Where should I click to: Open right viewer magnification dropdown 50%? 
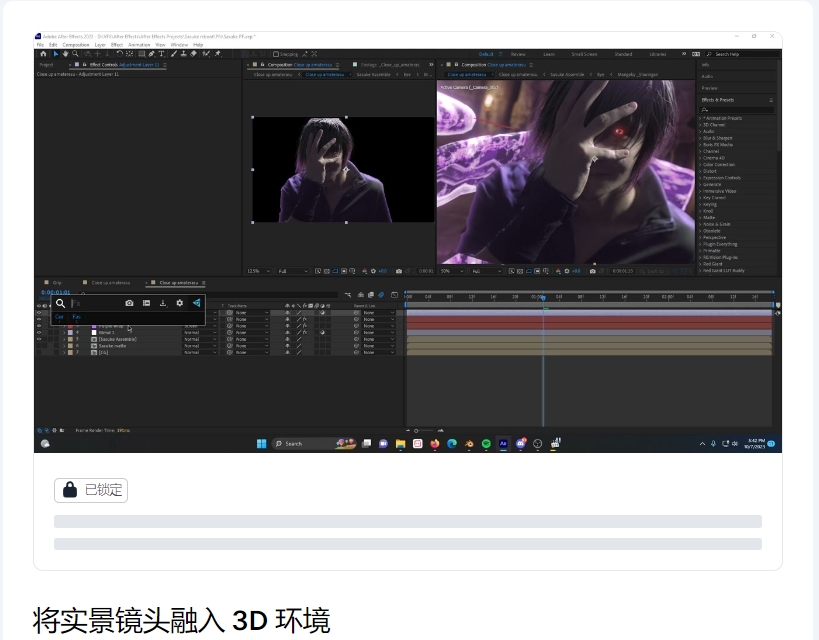452,271
